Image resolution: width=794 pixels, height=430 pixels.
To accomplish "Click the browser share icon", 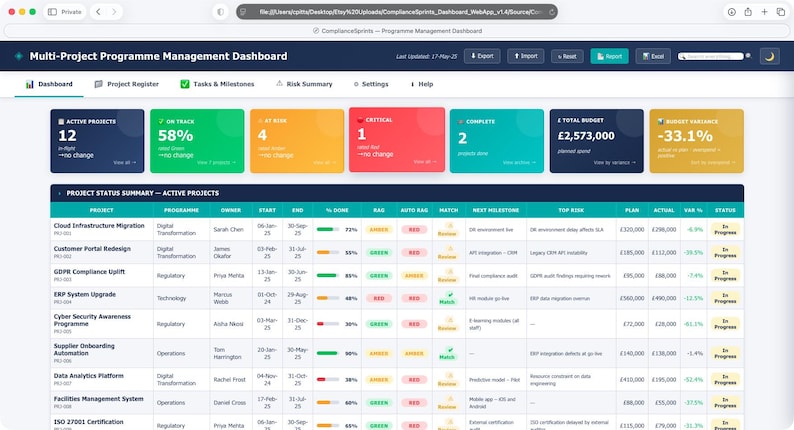I will pyautogui.click(x=748, y=12).
